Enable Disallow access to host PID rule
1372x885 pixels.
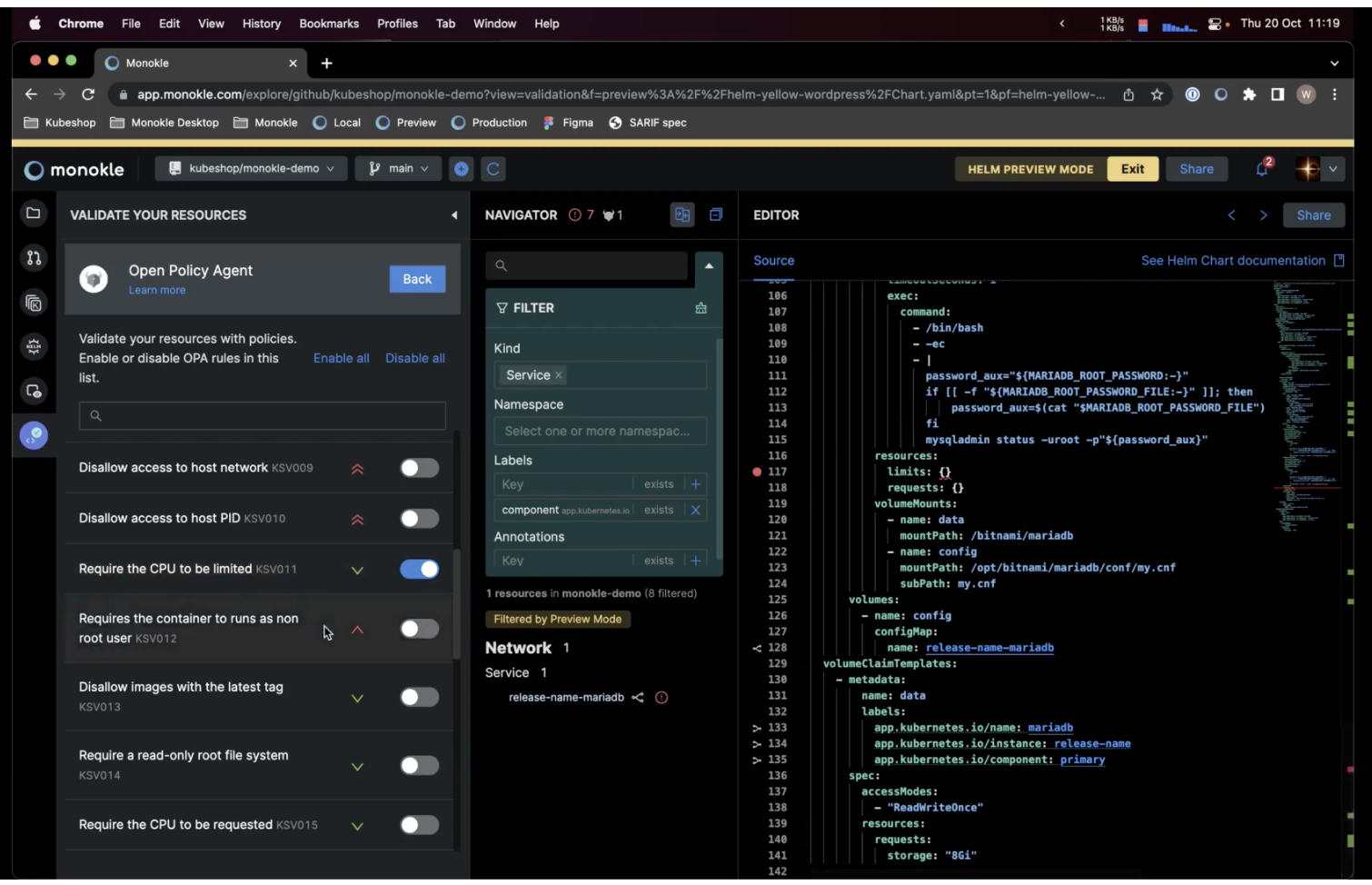[420, 519]
